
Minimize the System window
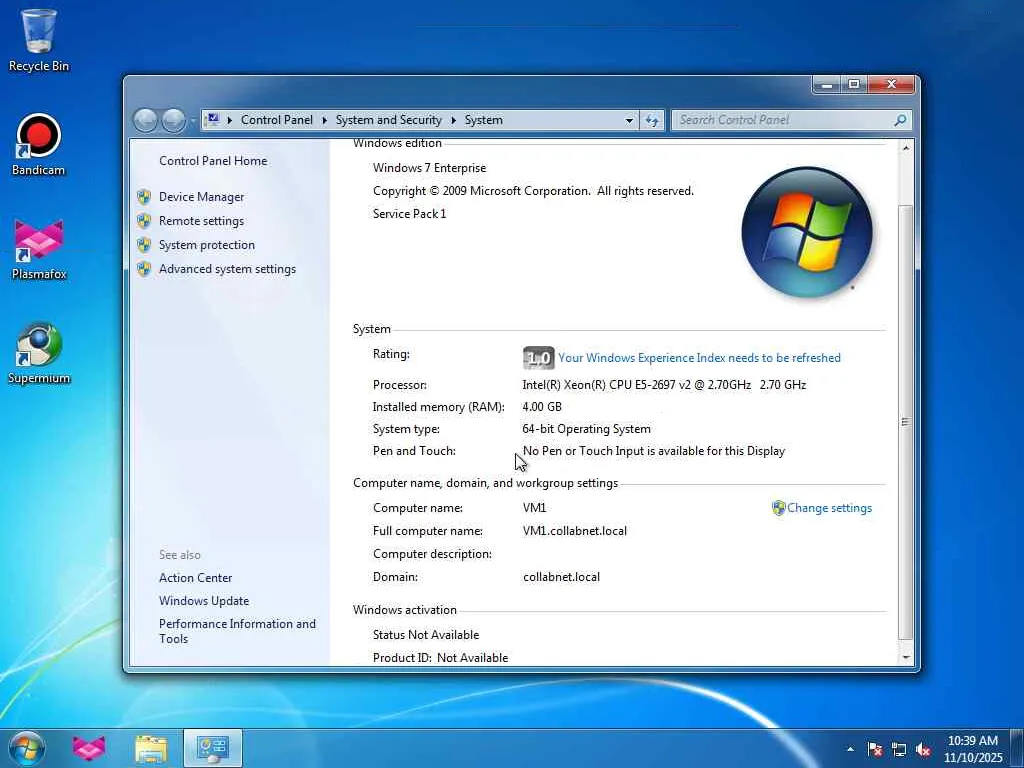coord(827,84)
